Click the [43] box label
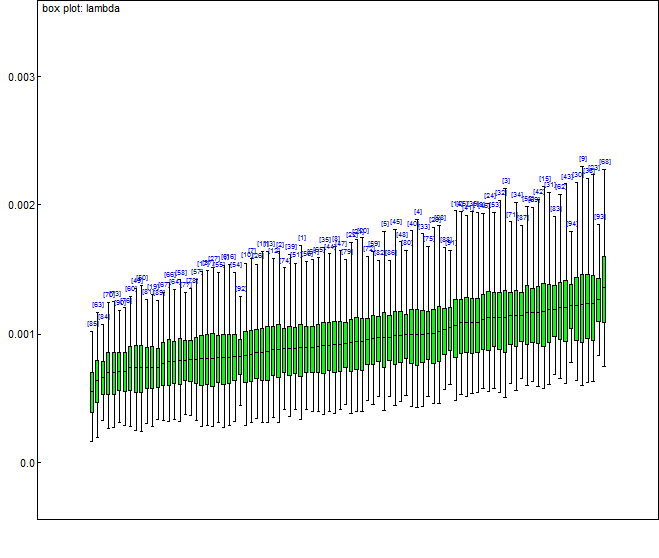This screenshot has height=558, width=659. pos(567,177)
